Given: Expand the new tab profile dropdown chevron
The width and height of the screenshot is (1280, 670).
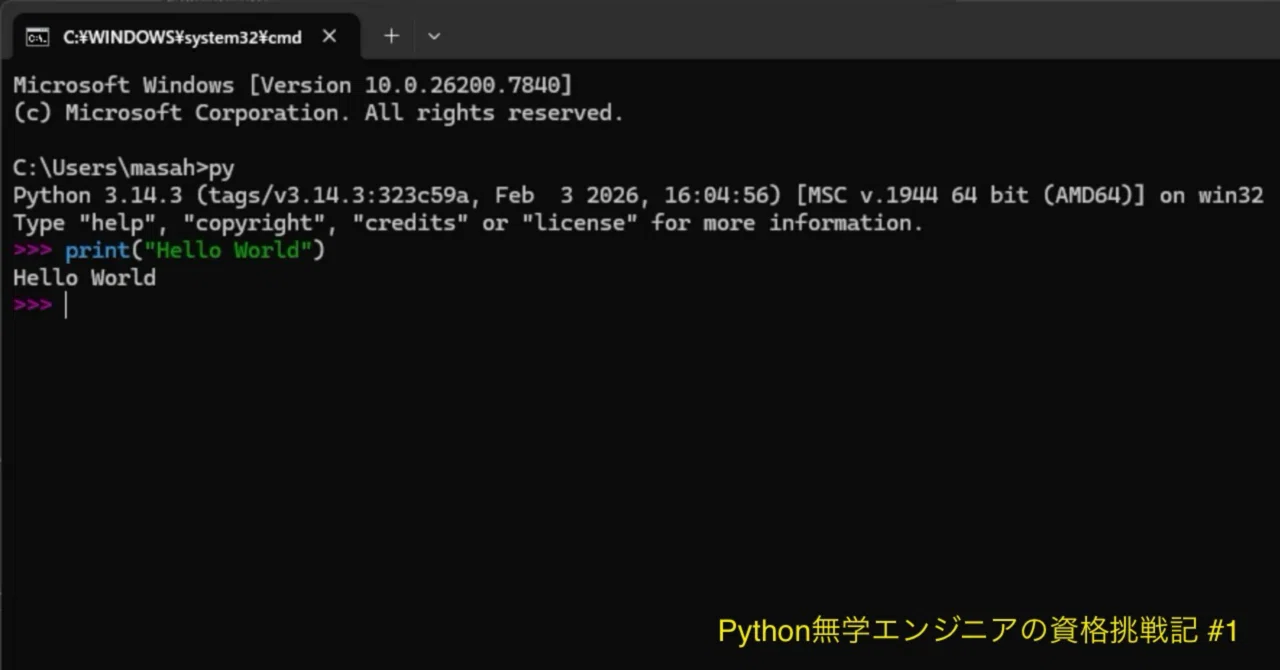Looking at the screenshot, I should coord(433,36).
